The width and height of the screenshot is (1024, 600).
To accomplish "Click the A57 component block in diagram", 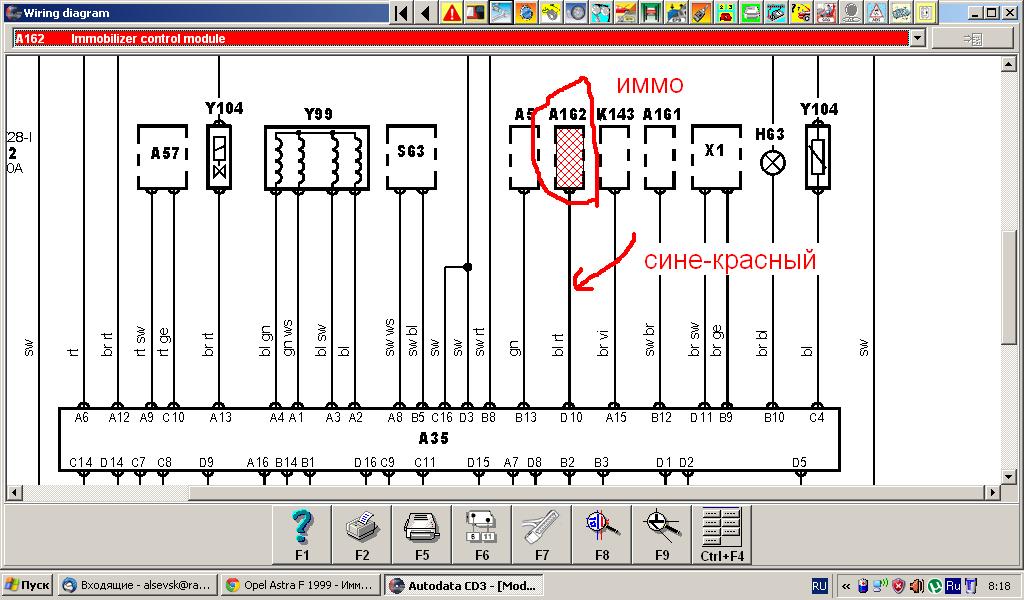I will coord(163,157).
